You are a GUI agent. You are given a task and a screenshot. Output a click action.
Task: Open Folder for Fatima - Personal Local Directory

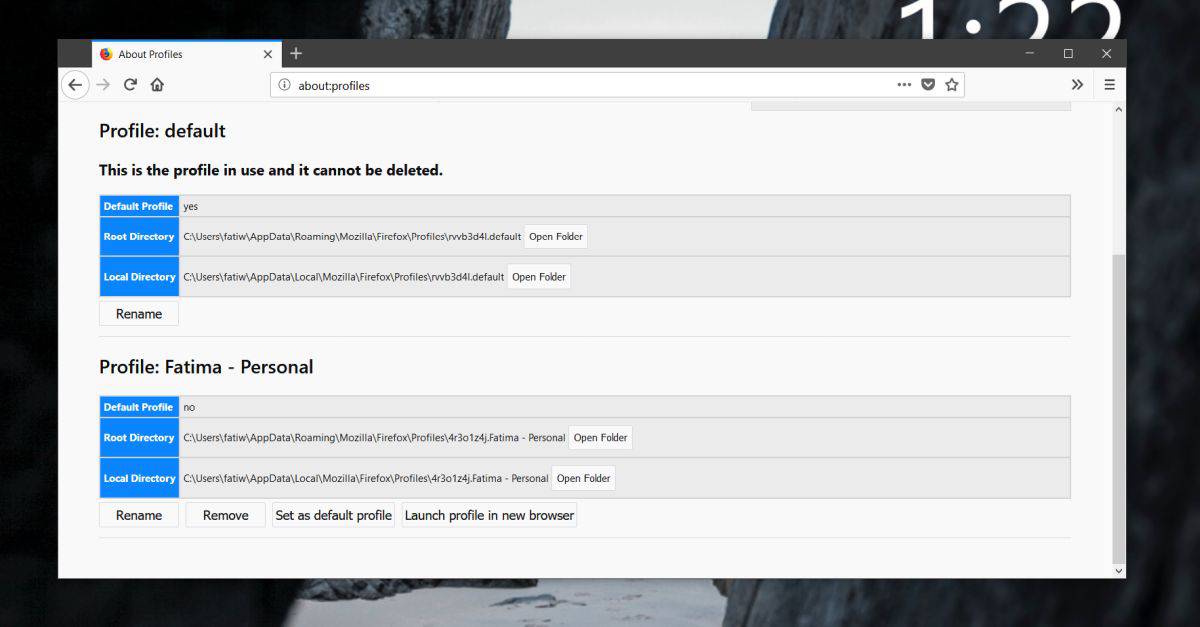pos(584,478)
